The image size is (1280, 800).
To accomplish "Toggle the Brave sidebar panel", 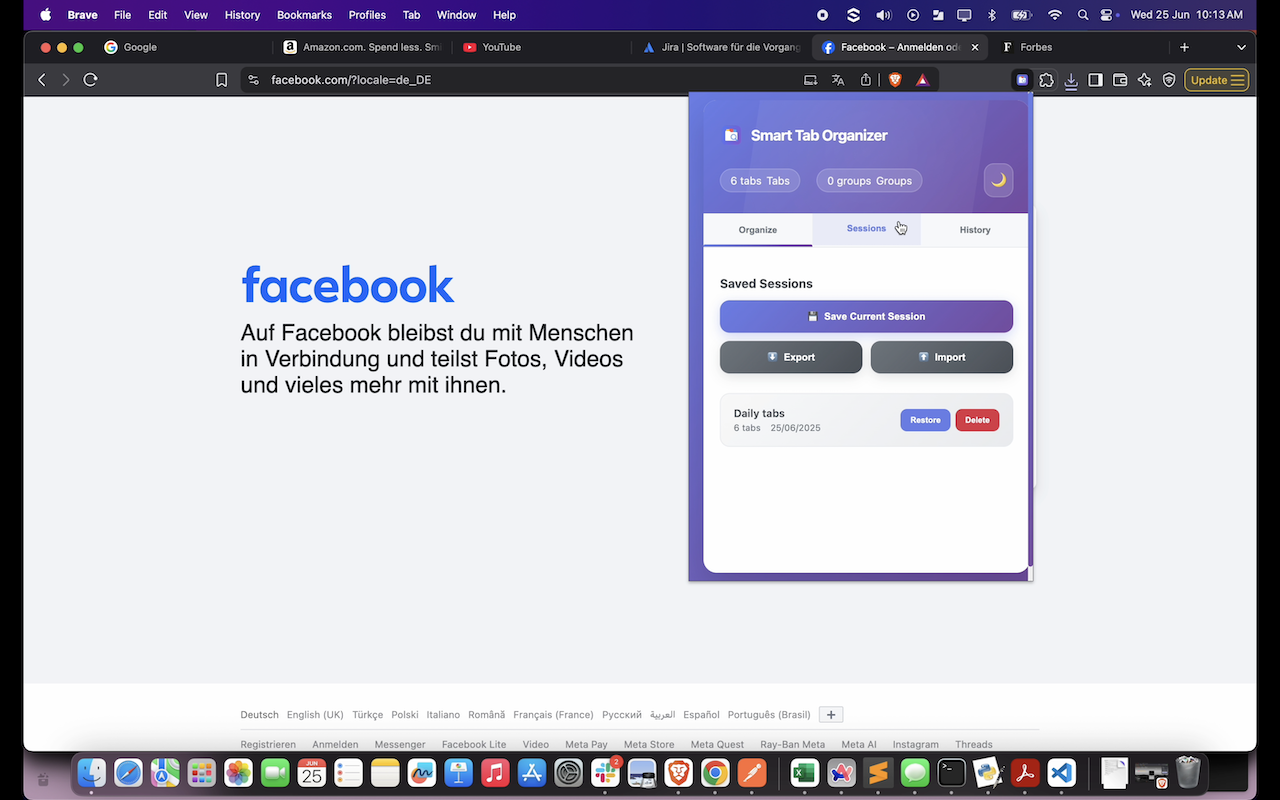I will [1096, 80].
